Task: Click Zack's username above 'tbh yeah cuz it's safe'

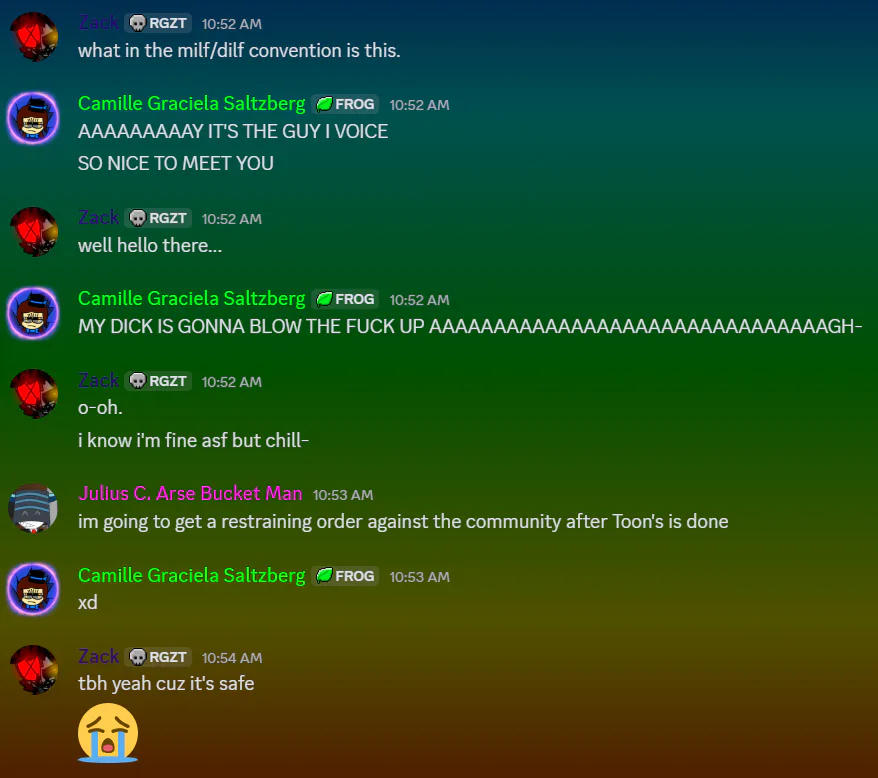Action: pyautogui.click(x=99, y=656)
